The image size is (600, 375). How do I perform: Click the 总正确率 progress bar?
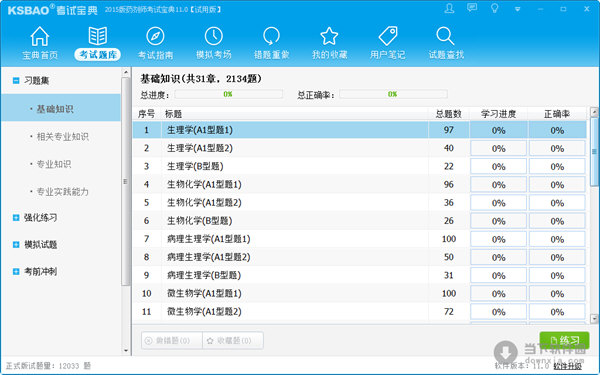(x=393, y=94)
